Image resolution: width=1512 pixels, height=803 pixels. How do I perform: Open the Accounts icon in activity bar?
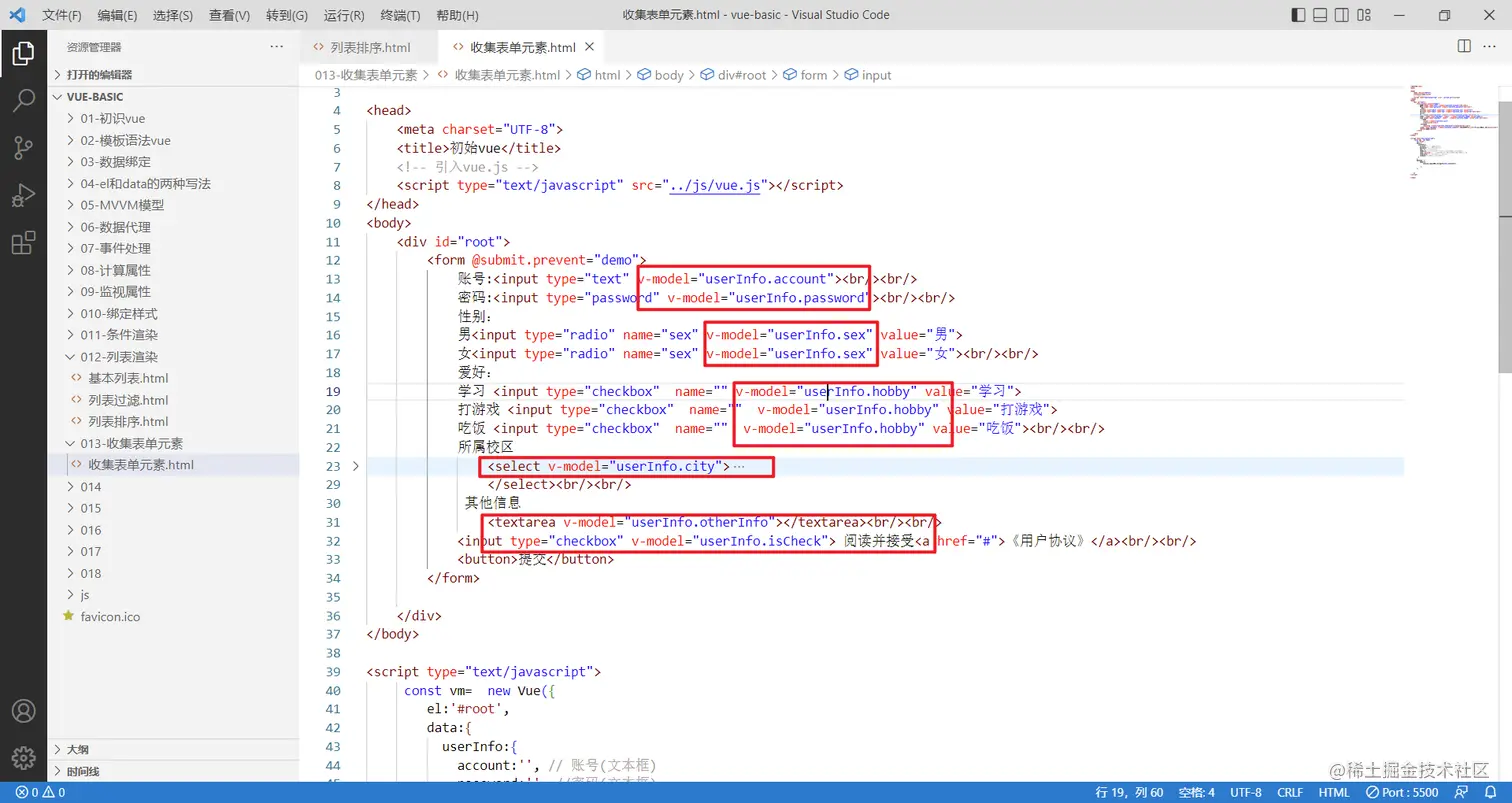23,711
